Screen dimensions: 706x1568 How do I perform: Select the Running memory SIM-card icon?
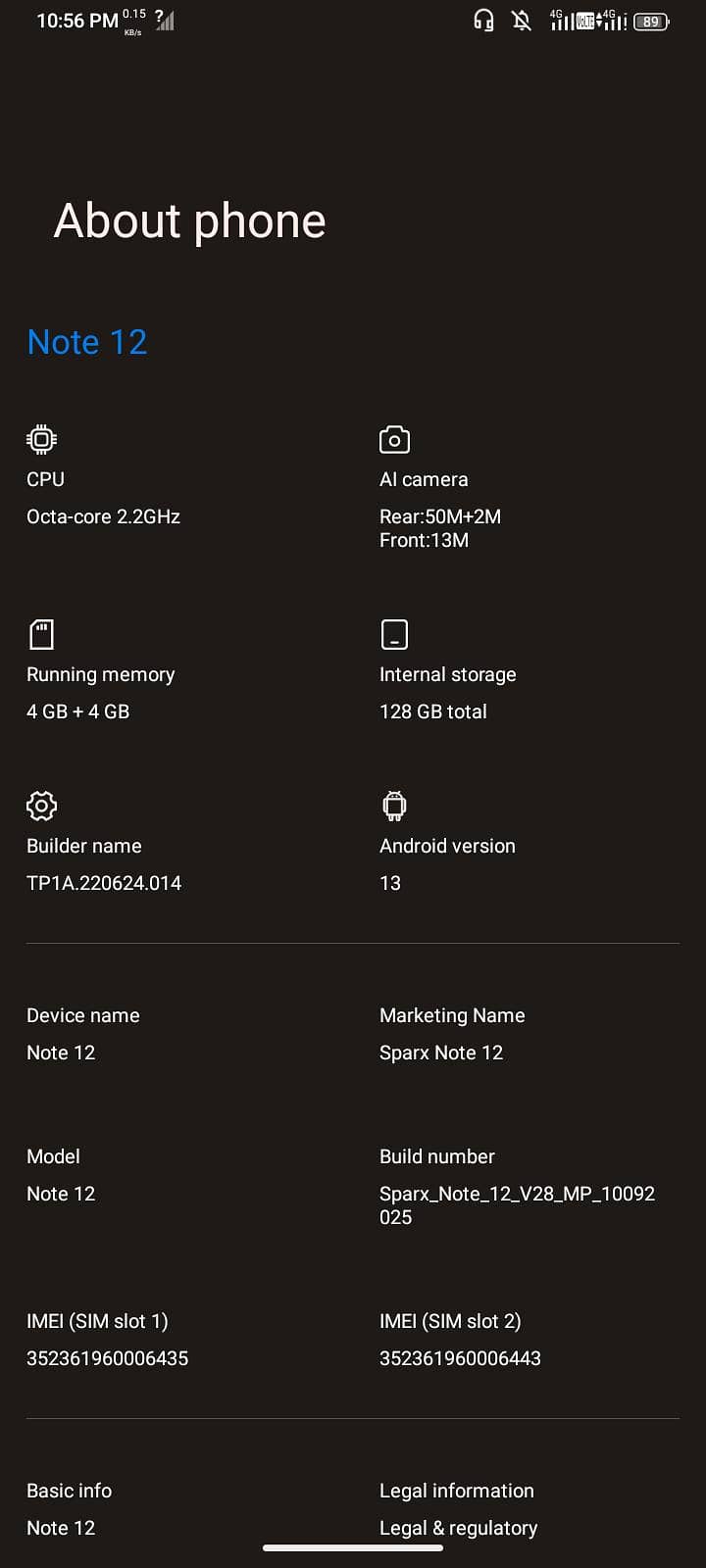coord(41,633)
